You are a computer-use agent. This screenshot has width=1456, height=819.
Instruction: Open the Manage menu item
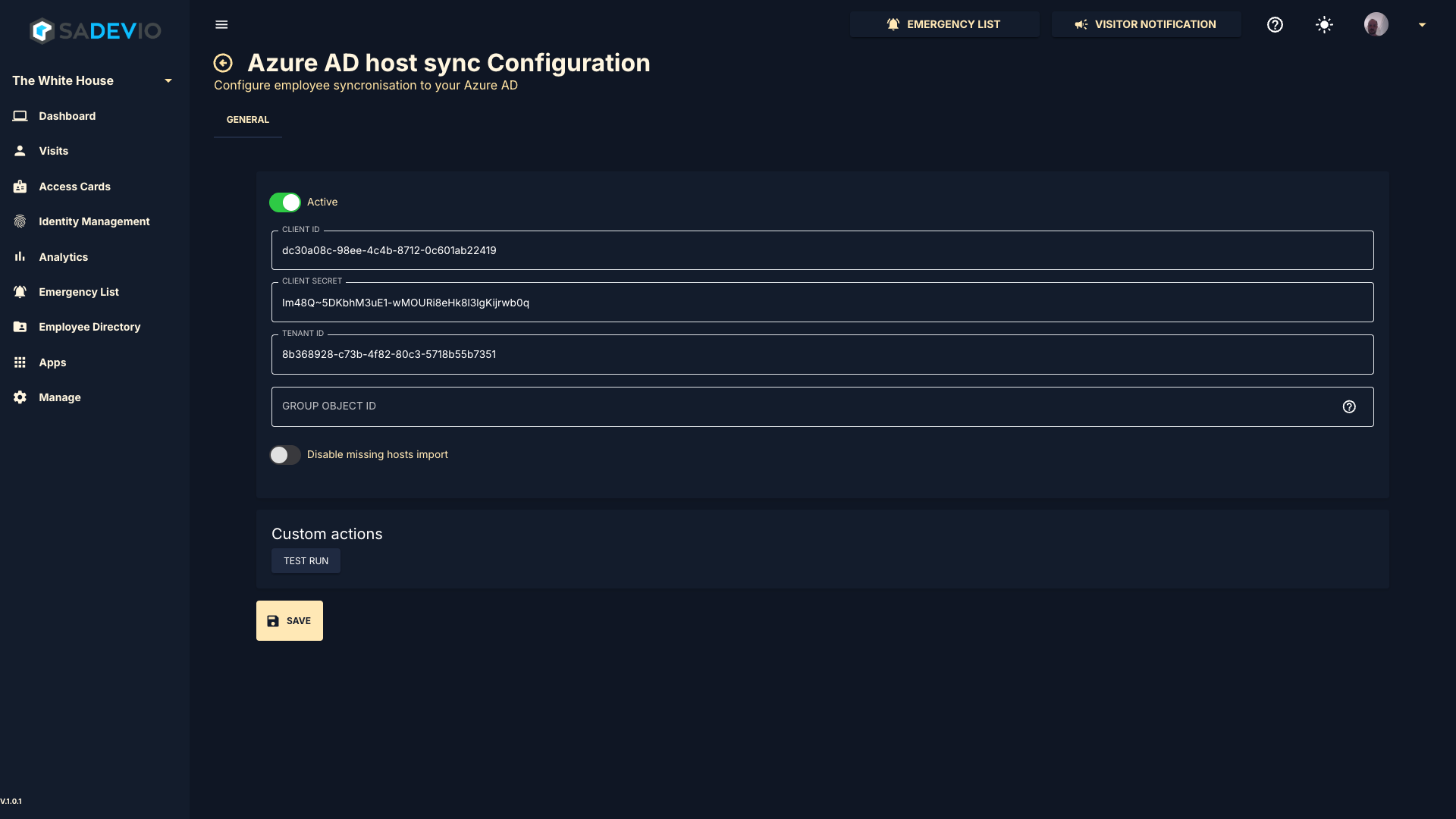pos(60,397)
